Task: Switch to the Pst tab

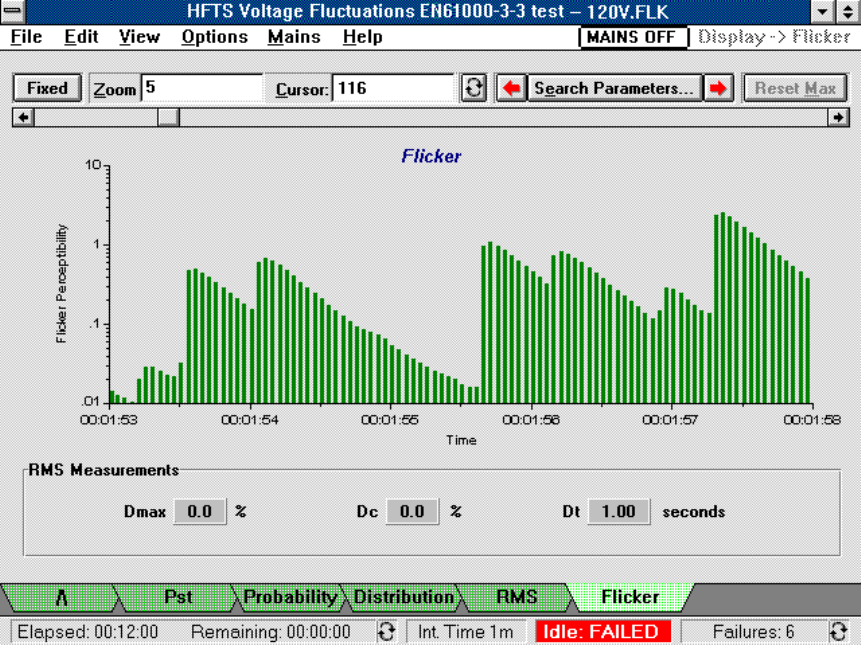Action: [178, 597]
